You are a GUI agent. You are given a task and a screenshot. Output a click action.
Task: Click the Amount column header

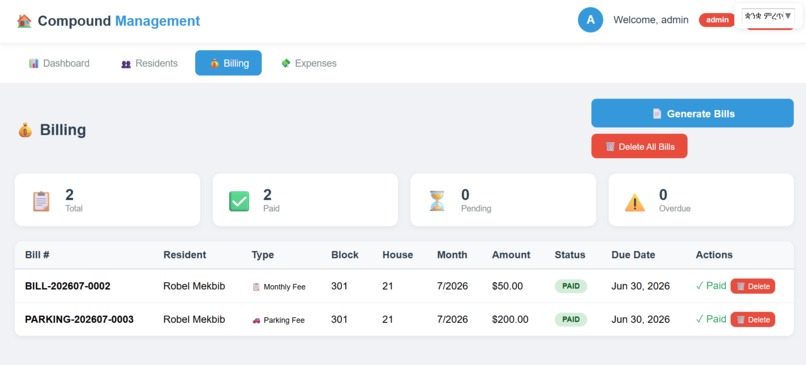(x=511, y=254)
